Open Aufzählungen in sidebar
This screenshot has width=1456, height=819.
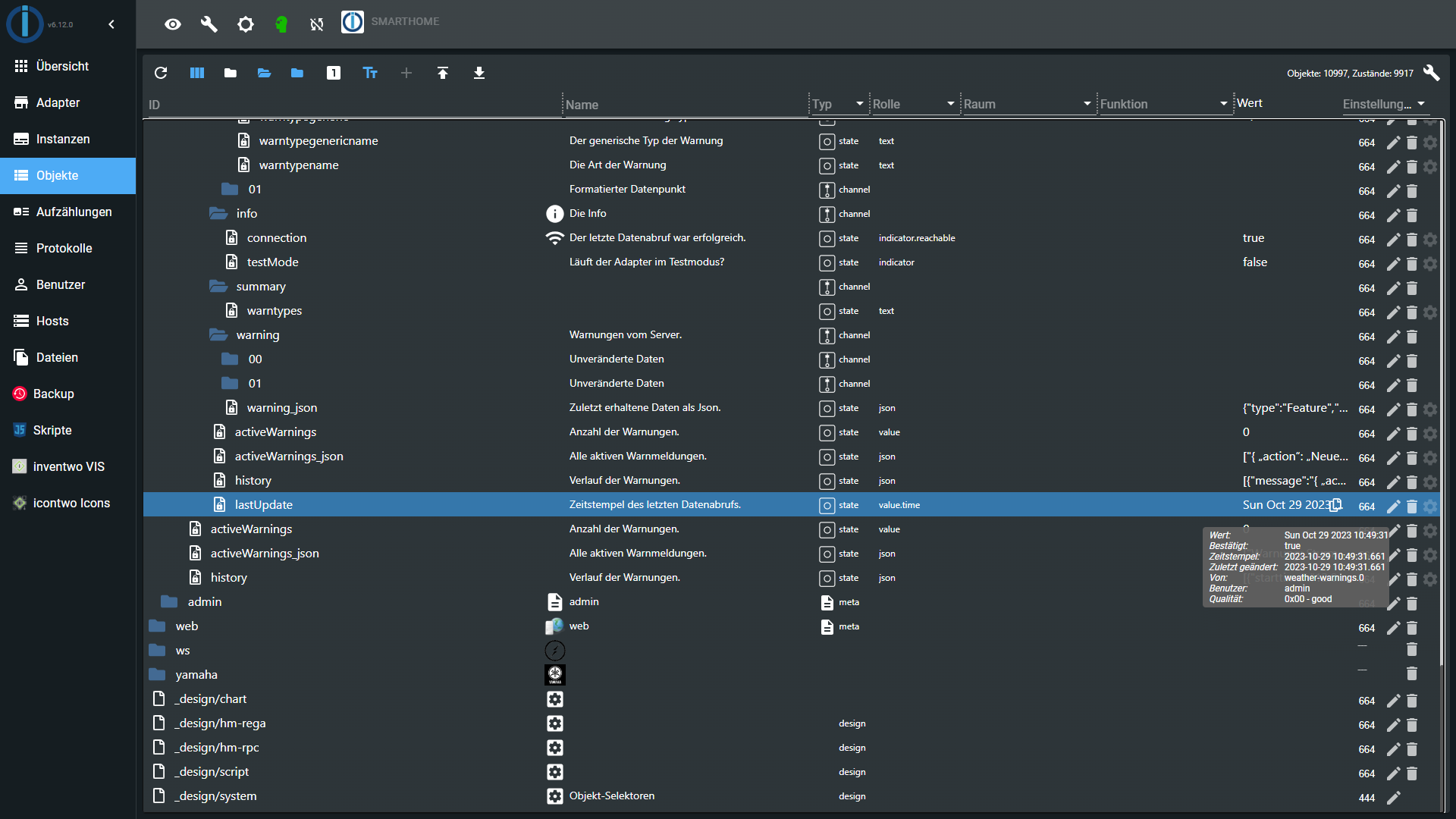tap(68, 212)
